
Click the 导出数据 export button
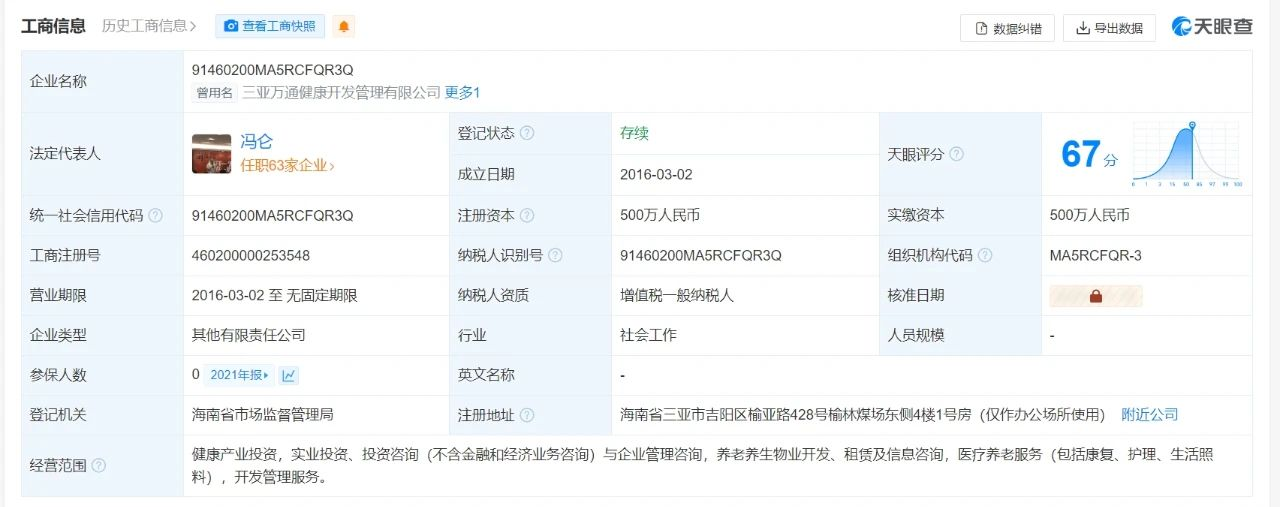1109,28
